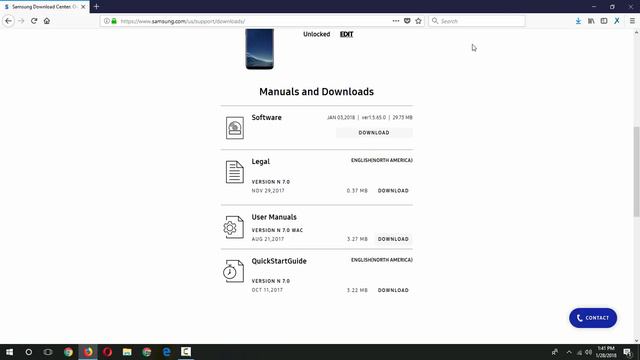The width and height of the screenshot is (640, 360).
Task: Open a new tab with plus button
Action: (96, 7)
